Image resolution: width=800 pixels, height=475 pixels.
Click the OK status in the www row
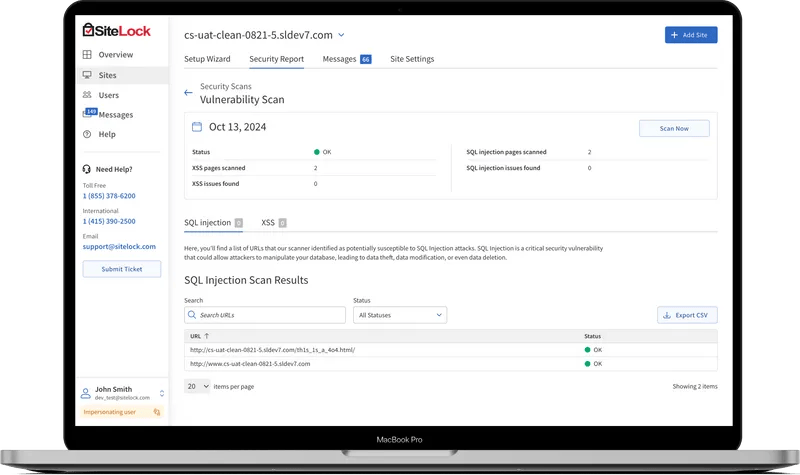tap(593, 364)
